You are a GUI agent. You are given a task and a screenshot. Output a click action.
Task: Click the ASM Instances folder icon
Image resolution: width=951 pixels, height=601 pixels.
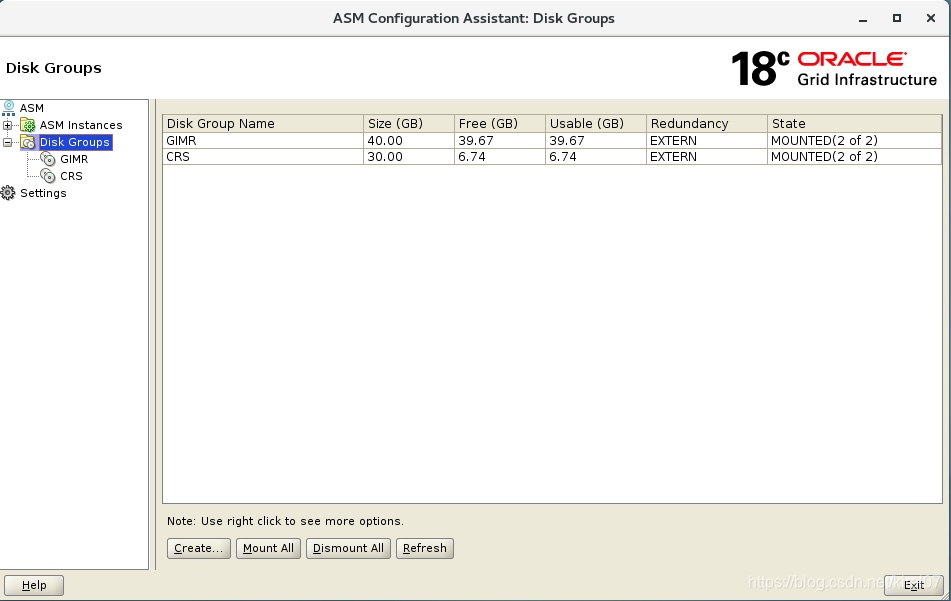pos(28,125)
